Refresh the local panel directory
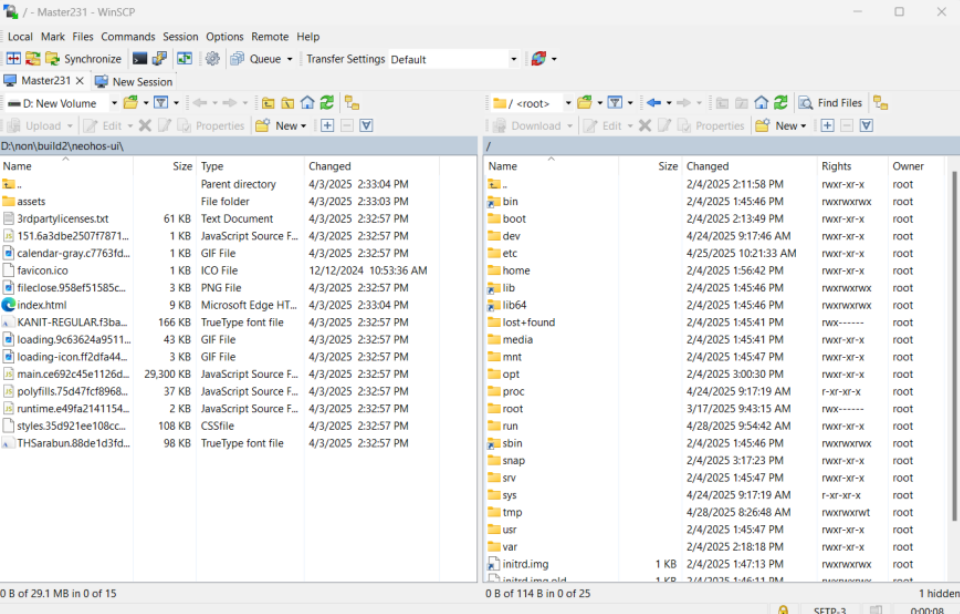 pos(327,103)
